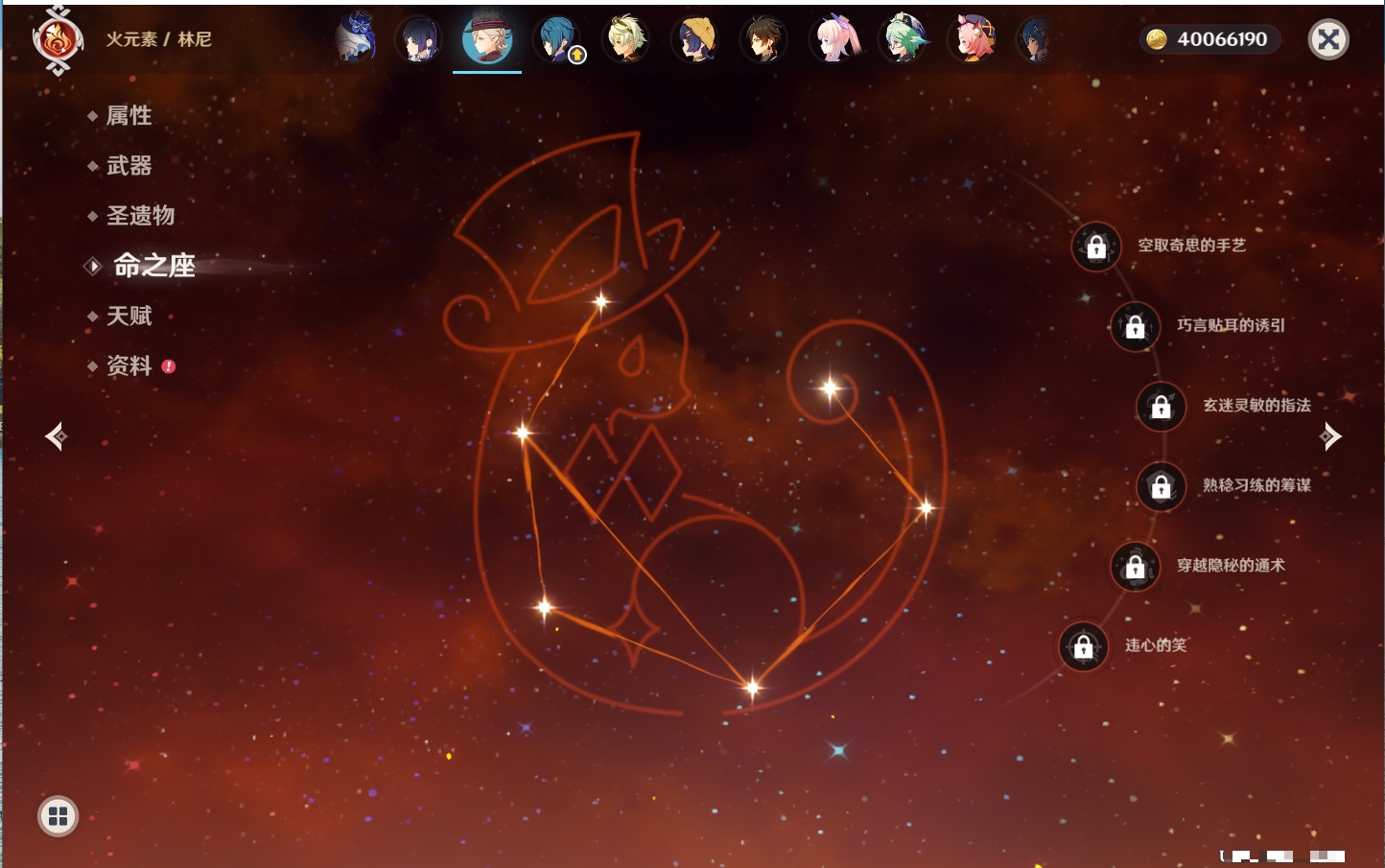1385x868 pixels.
Task: Select the brown-haired Zhongli avatar
Action: (763, 39)
